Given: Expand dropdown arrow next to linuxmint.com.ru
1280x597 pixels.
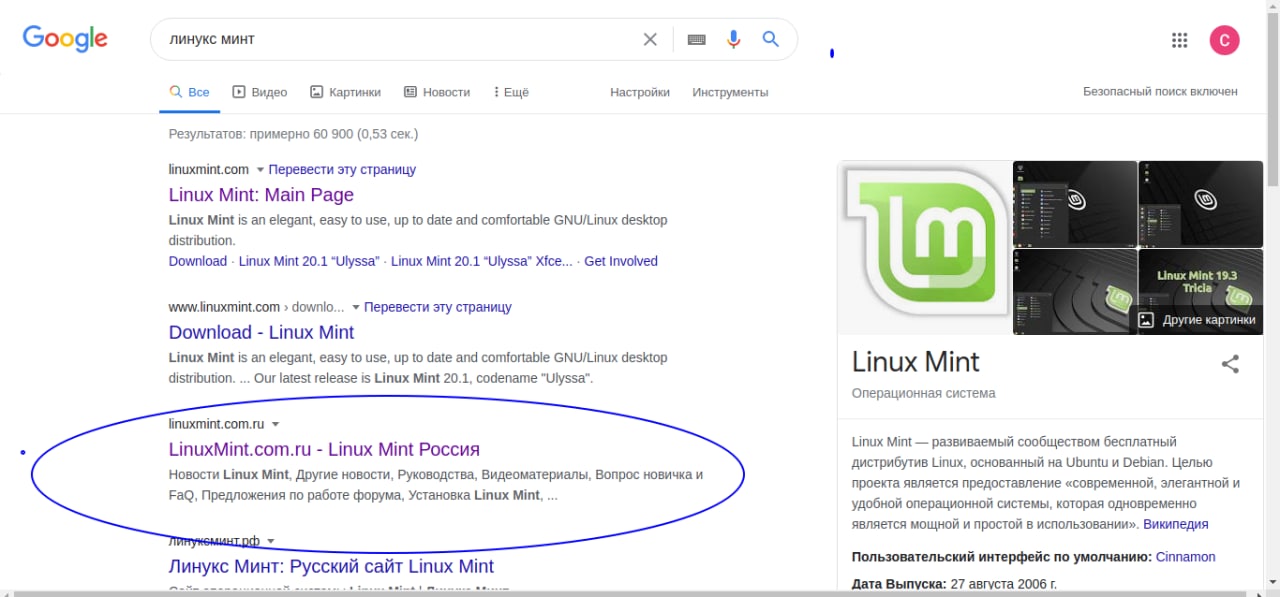Looking at the screenshot, I should pos(275,424).
